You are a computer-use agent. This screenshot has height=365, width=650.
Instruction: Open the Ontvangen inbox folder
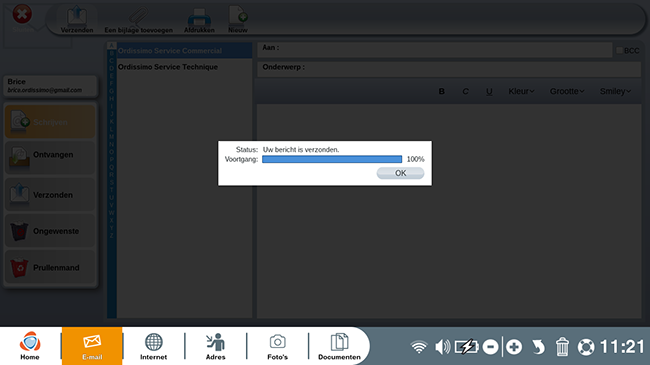(50, 157)
